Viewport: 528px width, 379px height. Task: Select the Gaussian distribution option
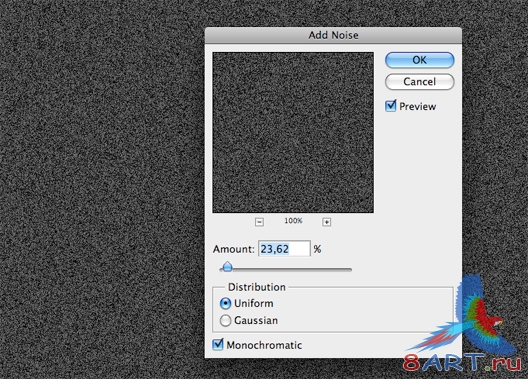pos(225,320)
